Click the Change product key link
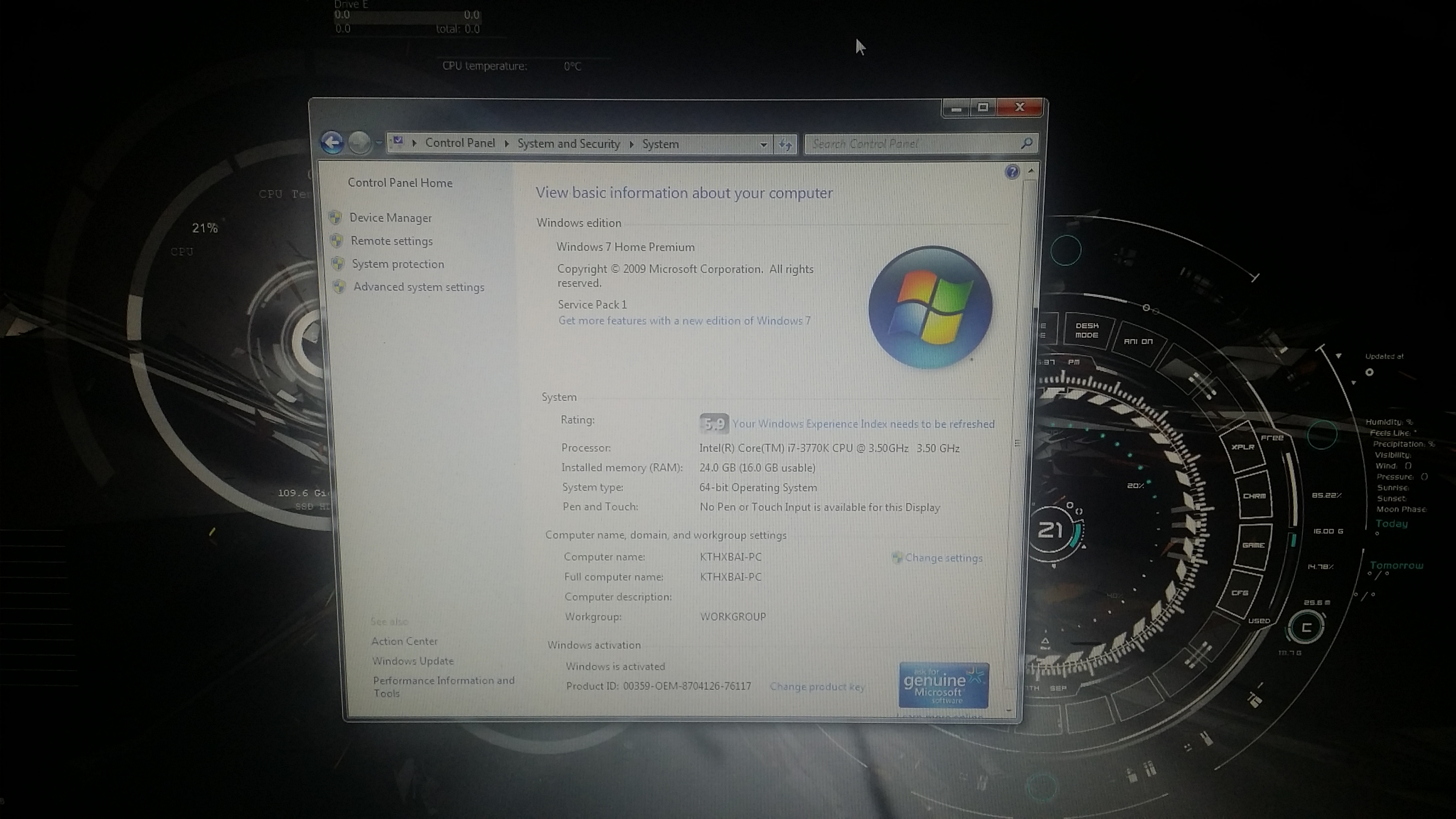This screenshot has width=1456, height=819. 817,687
